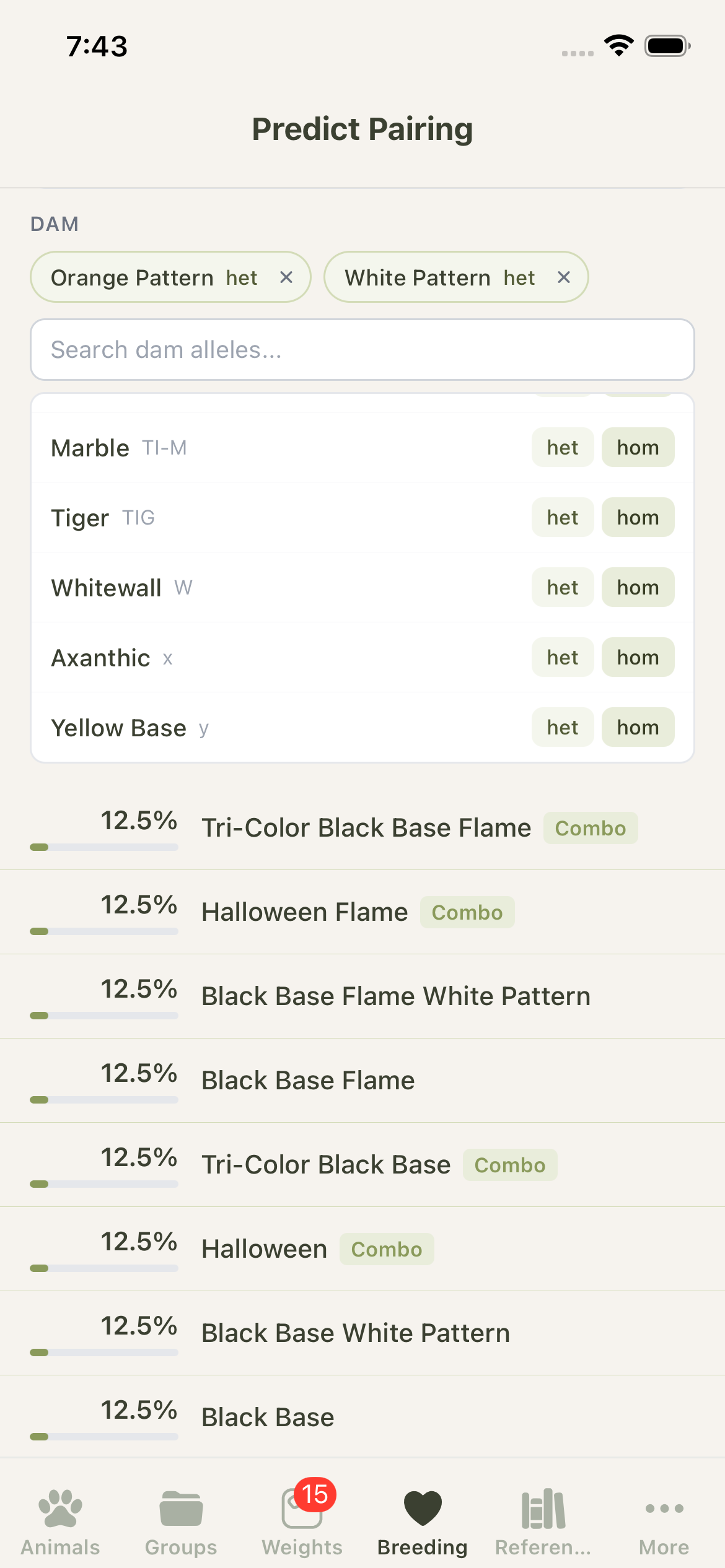
Task: Tap the Weights badge showing 15
Action: pos(315,1494)
